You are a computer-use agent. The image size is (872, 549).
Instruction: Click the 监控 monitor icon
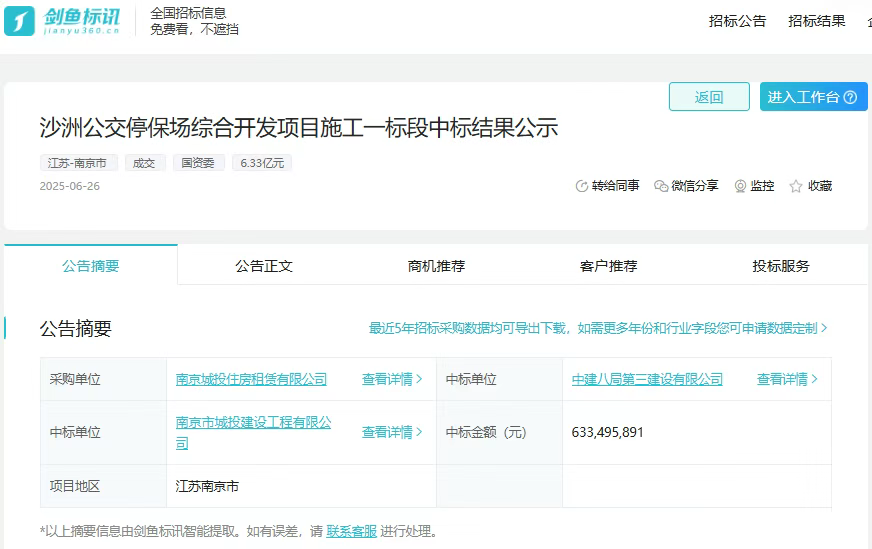coord(740,186)
